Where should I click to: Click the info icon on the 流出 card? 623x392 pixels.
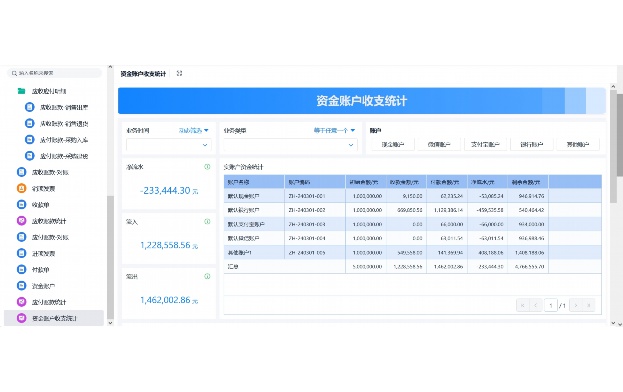click(207, 276)
